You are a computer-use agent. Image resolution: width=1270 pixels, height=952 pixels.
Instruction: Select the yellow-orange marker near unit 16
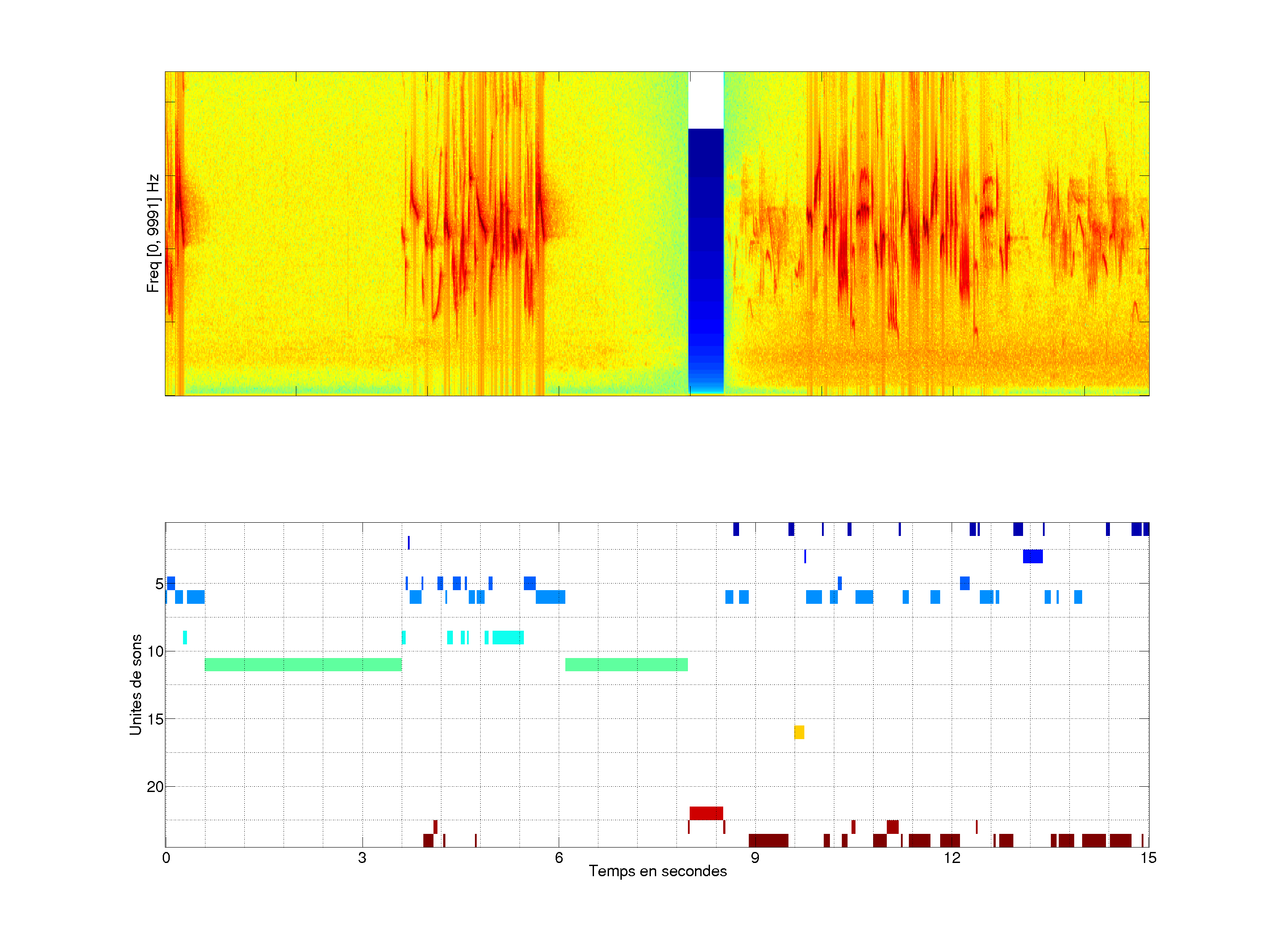point(799,732)
